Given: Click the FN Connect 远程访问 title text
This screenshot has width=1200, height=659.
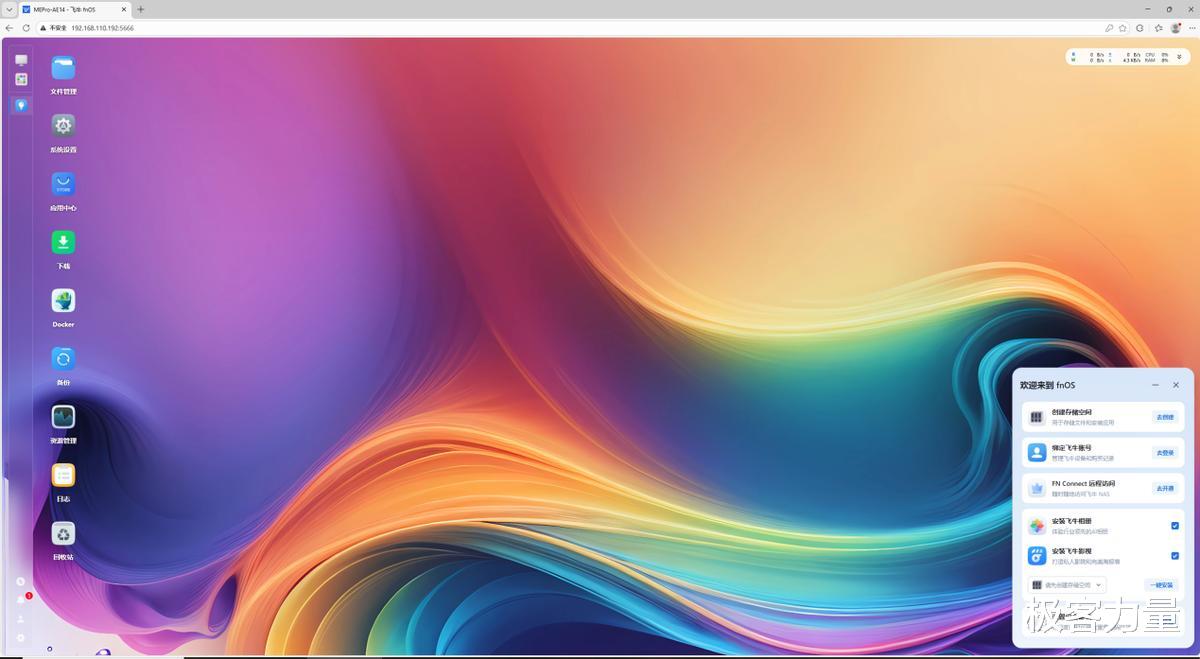Looking at the screenshot, I should tap(1083, 483).
